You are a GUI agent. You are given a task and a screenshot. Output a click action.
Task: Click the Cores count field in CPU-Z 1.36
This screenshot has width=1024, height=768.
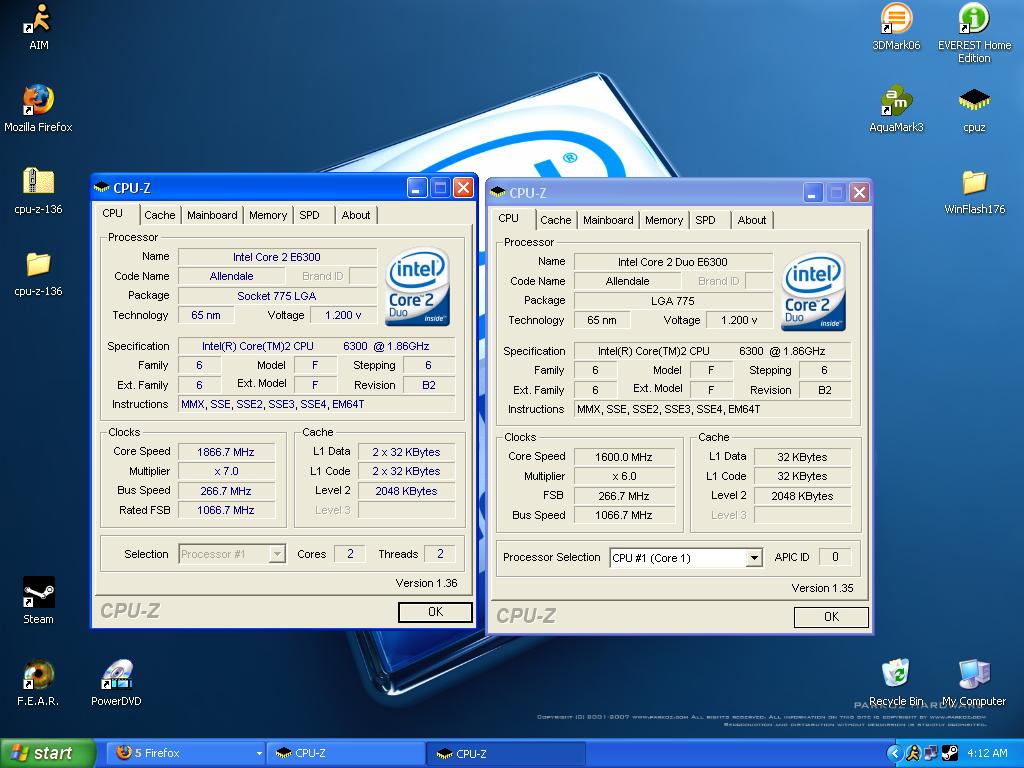(x=349, y=554)
